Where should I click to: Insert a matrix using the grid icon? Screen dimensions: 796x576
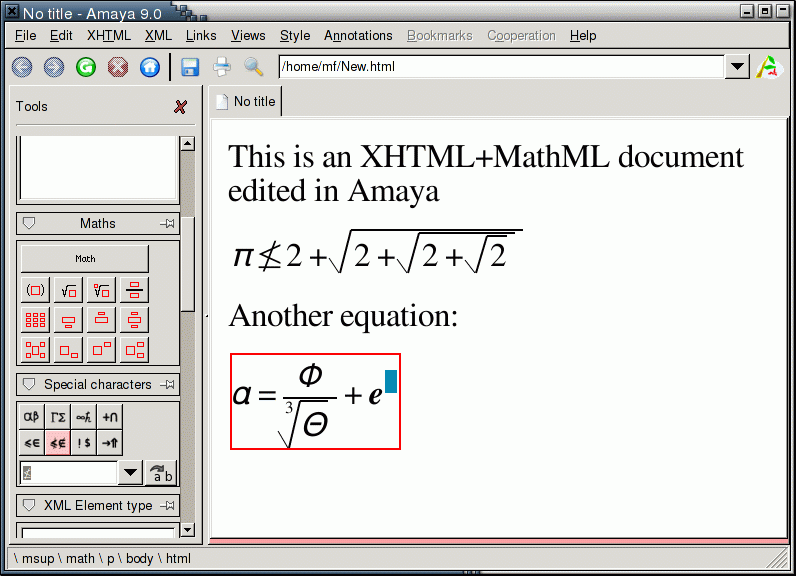[35, 321]
